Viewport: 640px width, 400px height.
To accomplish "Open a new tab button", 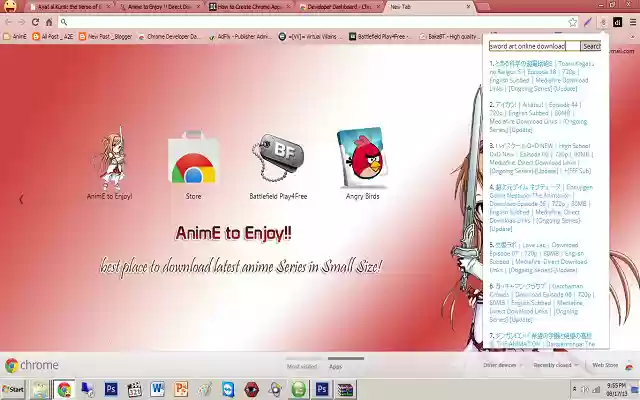I will click(x=482, y=7).
